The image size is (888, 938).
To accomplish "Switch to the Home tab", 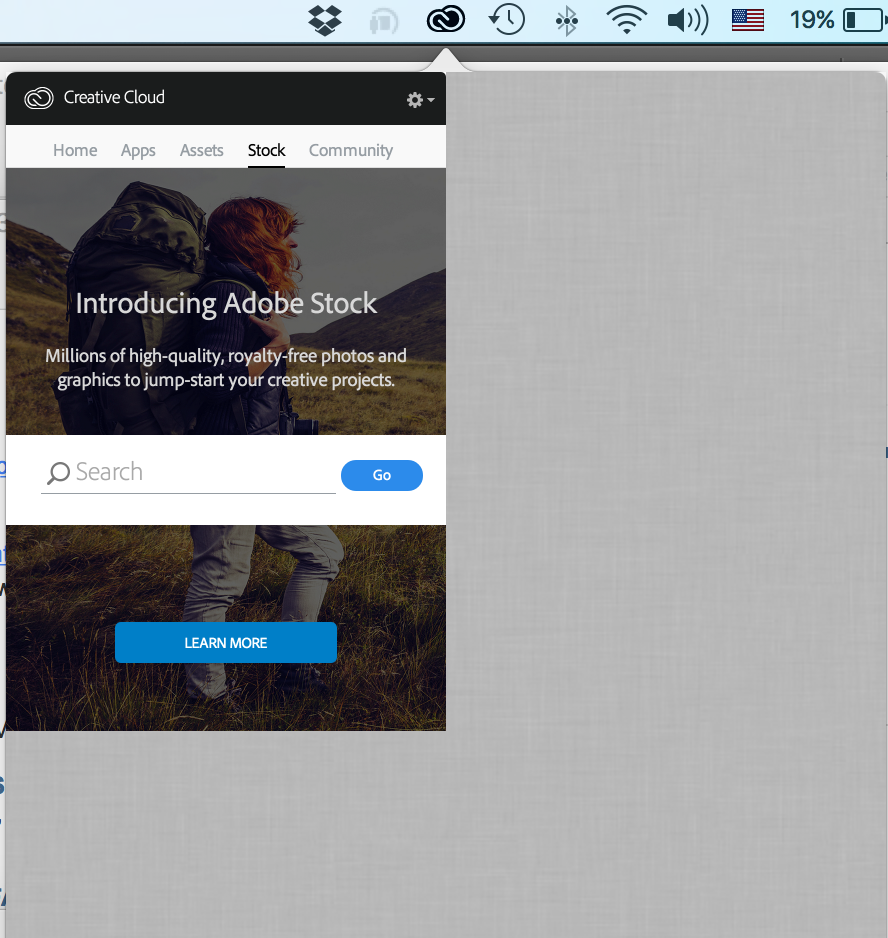I will [x=75, y=150].
